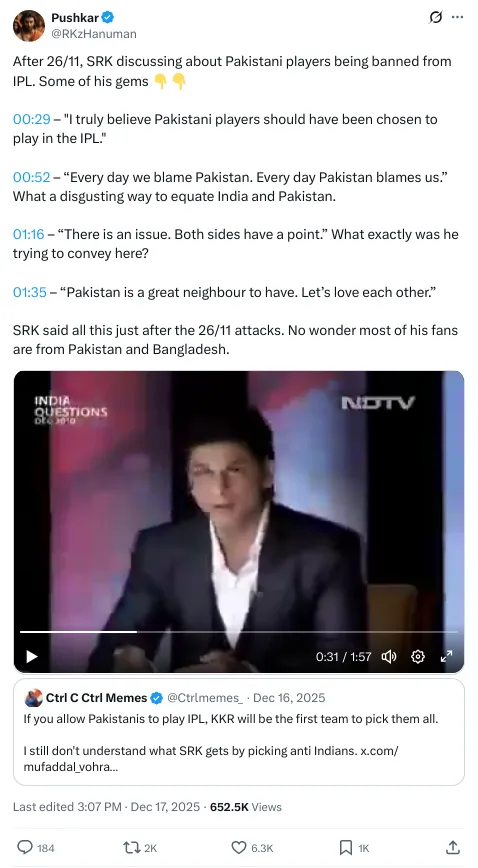
Task: Open video settings gear
Action: 418,657
